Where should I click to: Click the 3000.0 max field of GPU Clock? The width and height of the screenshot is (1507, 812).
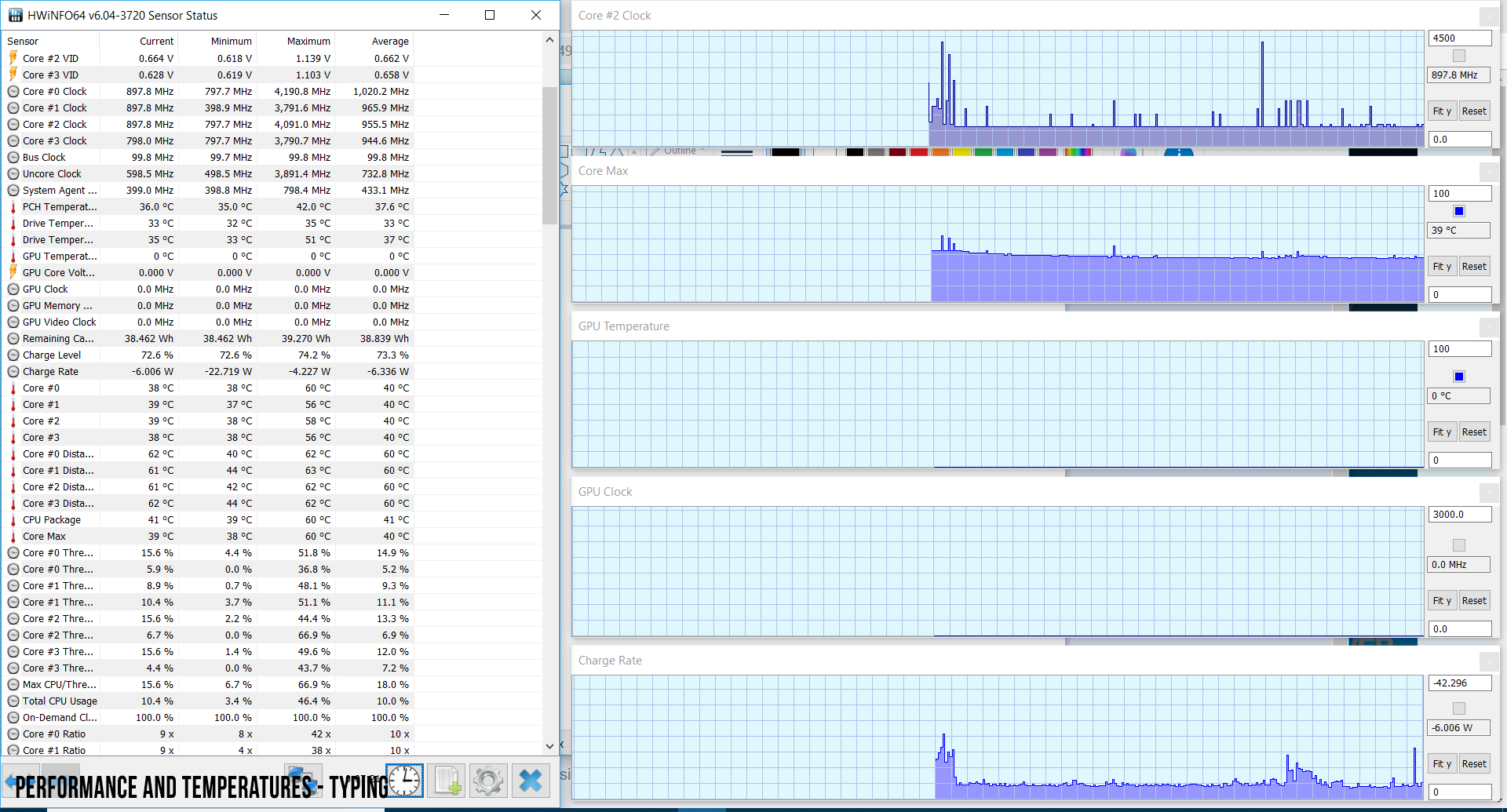tap(1459, 515)
